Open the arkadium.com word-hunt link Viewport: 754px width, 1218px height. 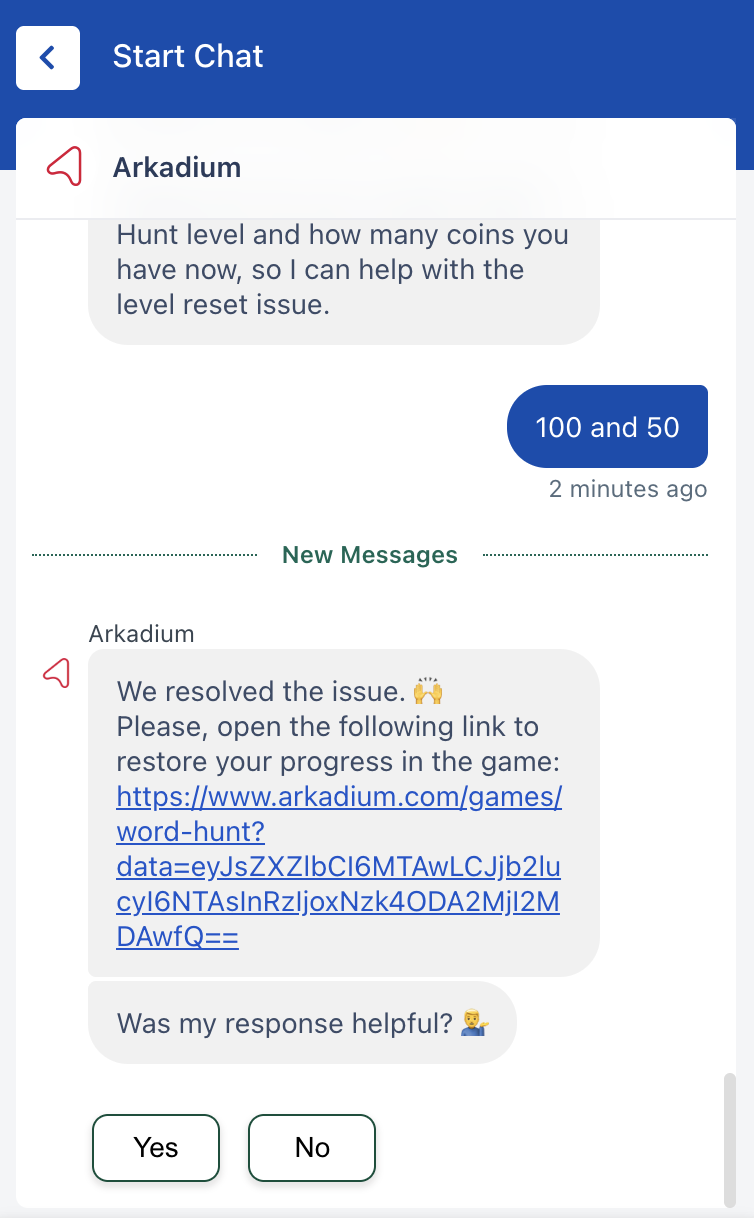(x=339, y=867)
